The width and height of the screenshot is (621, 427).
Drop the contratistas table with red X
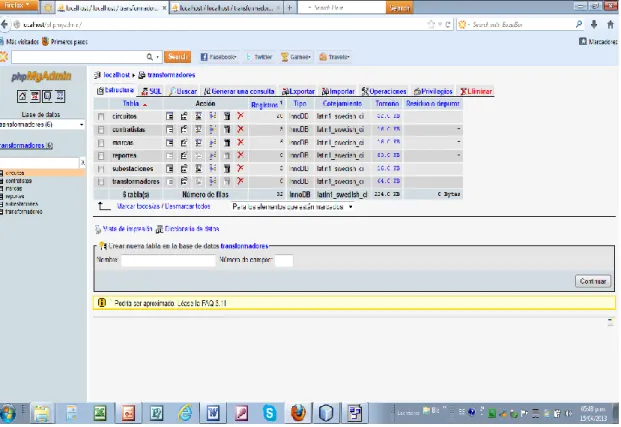pyautogui.click(x=240, y=129)
